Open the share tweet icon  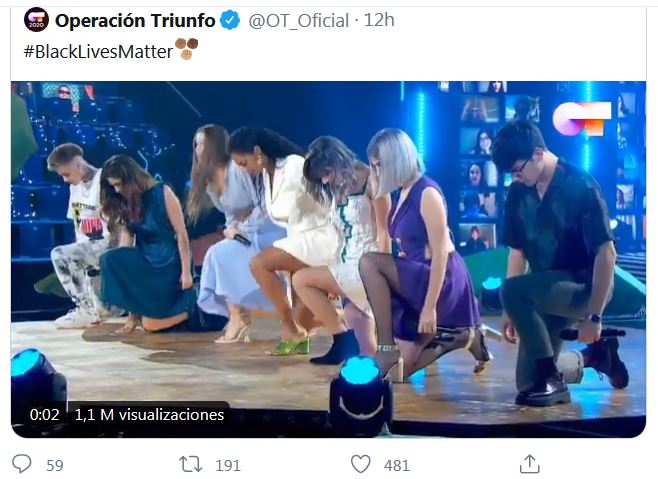pyautogui.click(x=529, y=464)
